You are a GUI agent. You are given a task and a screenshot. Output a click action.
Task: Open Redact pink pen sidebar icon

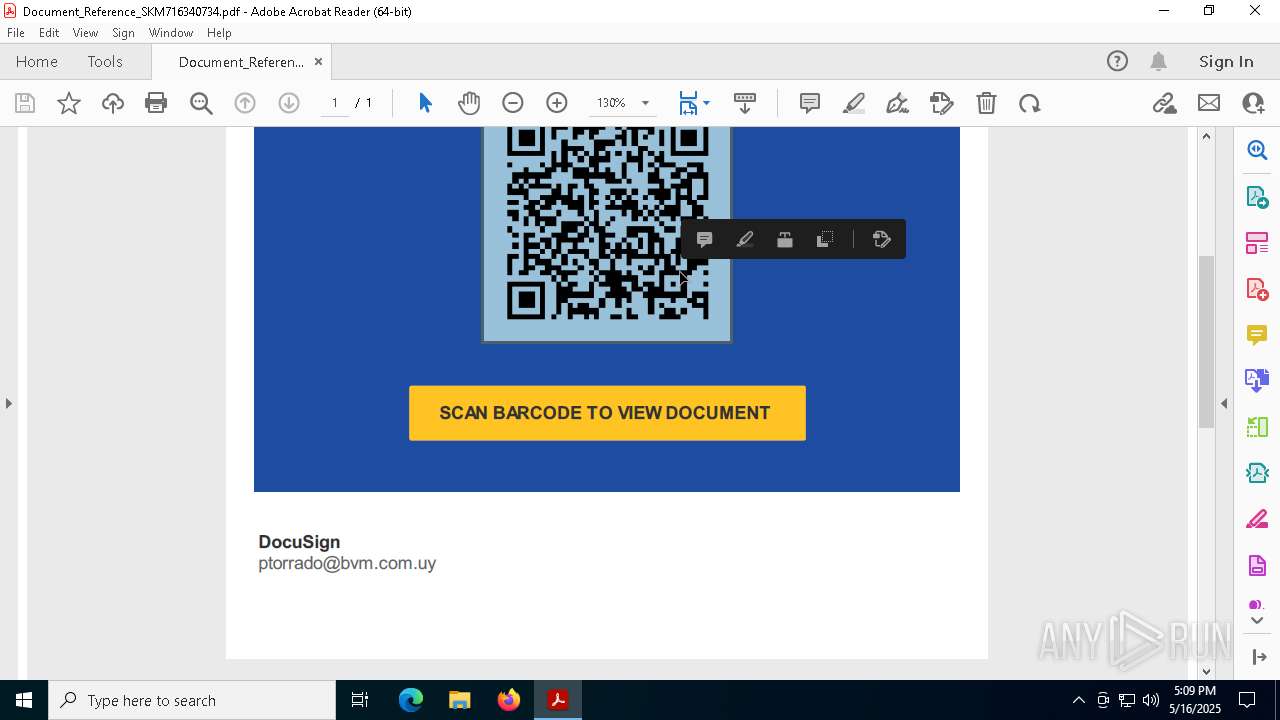1257,519
